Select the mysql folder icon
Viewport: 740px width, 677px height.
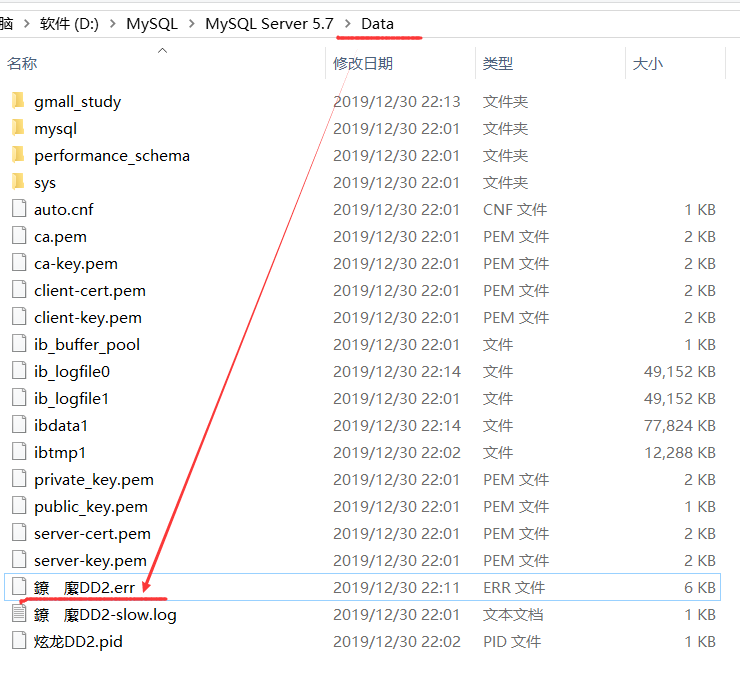coord(17,128)
